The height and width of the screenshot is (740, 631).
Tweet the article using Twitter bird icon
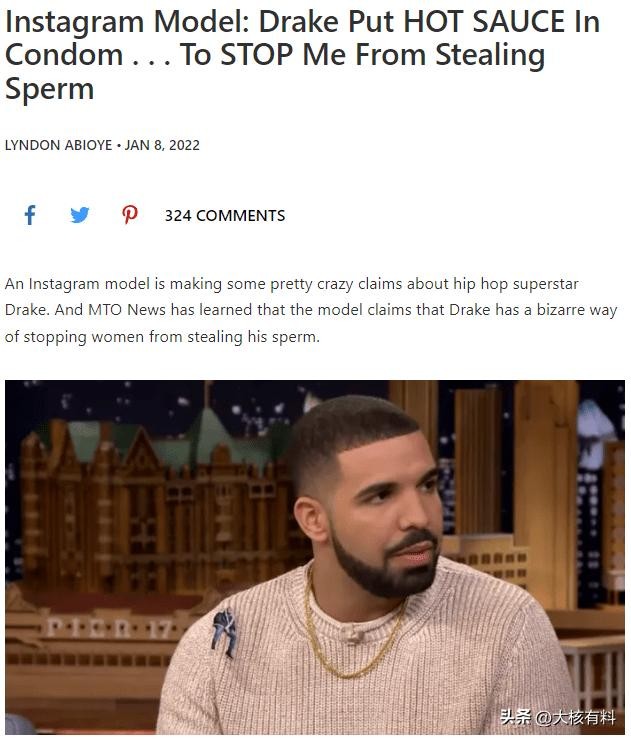(80, 215)
